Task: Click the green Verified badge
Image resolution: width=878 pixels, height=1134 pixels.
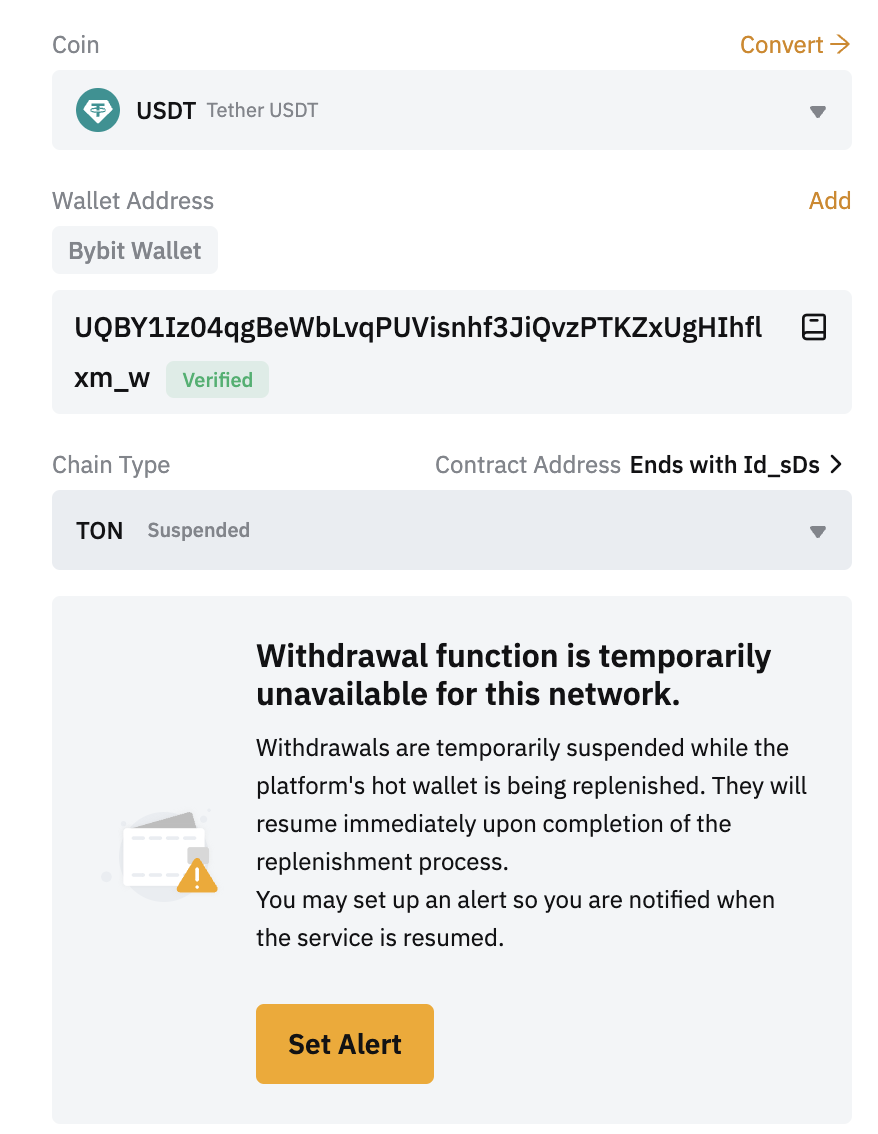Action: pyautogui.click(x=217, y=380)
